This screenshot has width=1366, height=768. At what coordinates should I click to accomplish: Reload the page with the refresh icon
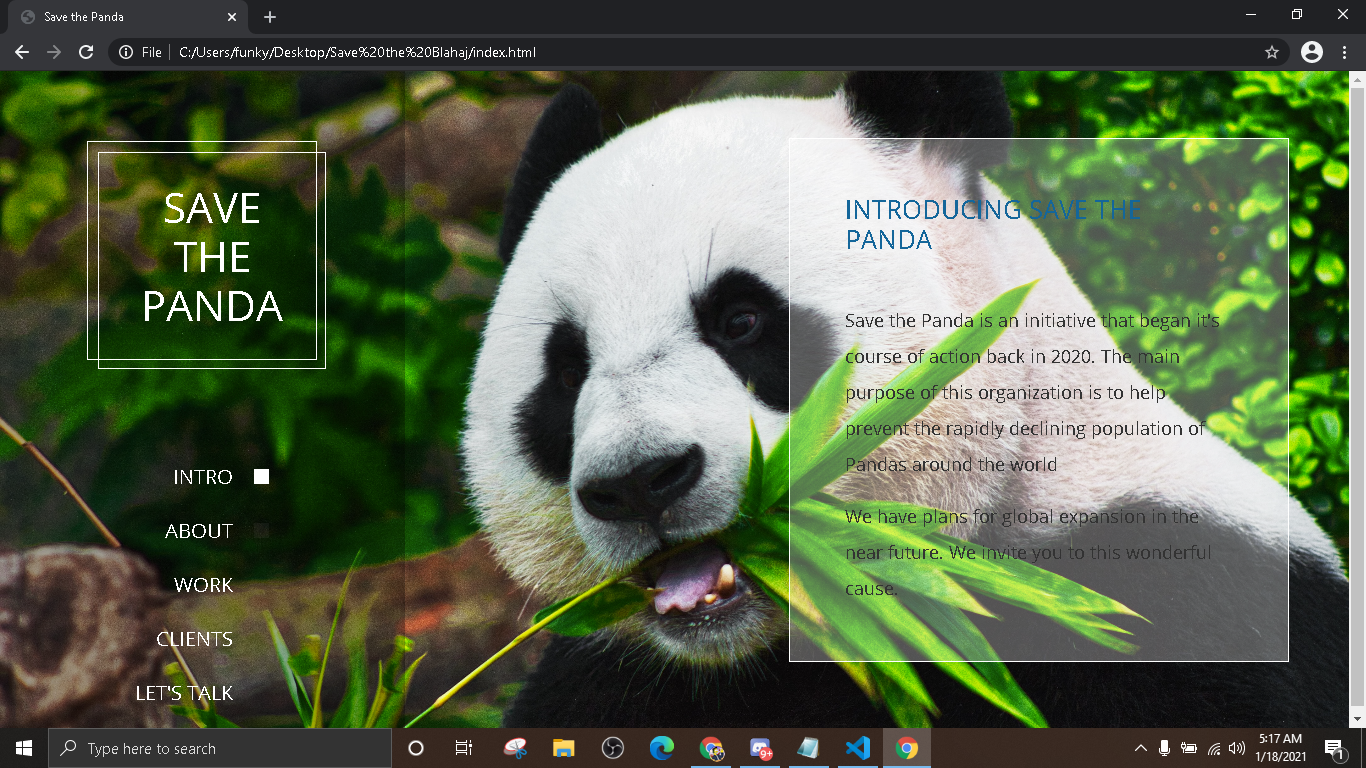[86, 52]
